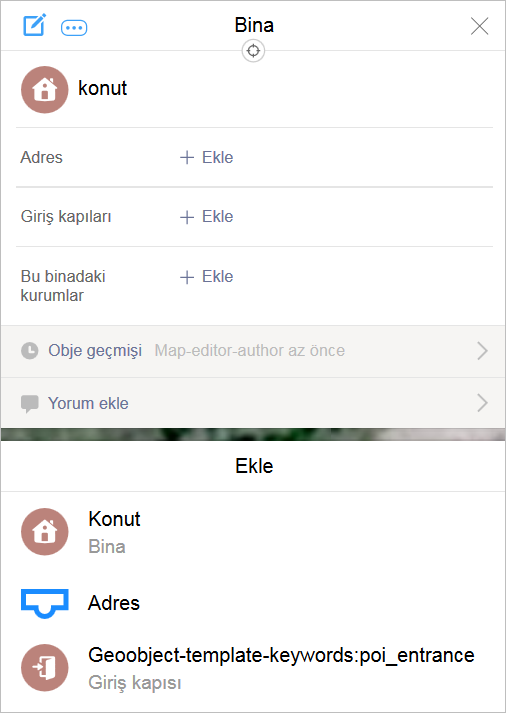Add organization via Bu binadaki kurumlar Ekle
The height and width of the screenshot is (713, 506).
pos(206,276)
